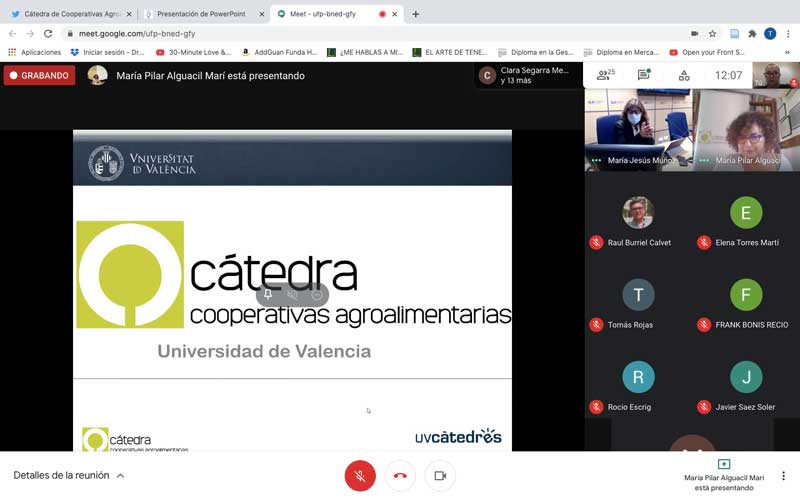
Task: Open the EL ARTE DE TENE... bookmark
Action: point(450,52)
